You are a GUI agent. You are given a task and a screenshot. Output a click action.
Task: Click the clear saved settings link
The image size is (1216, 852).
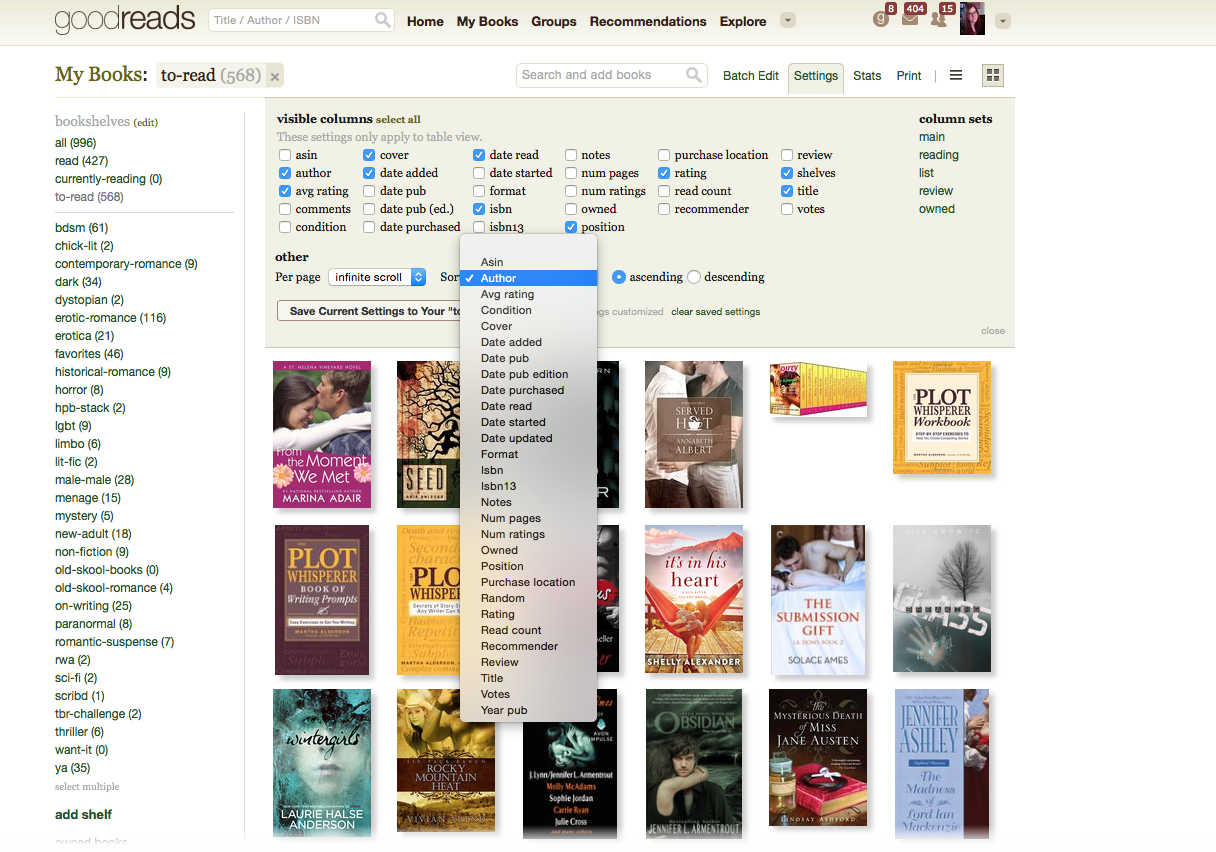click(x=715, y=311)
